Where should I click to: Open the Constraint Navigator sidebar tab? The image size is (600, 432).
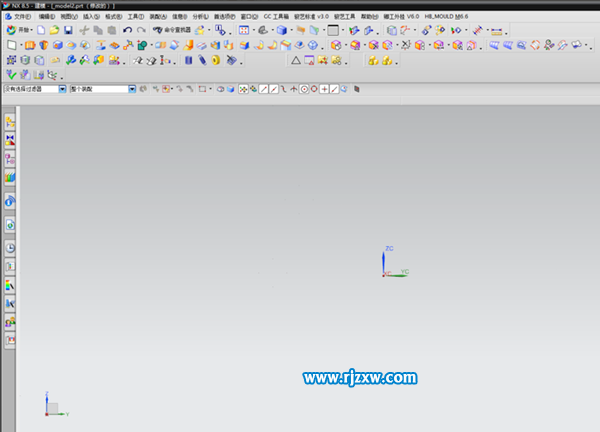[10, 140]
